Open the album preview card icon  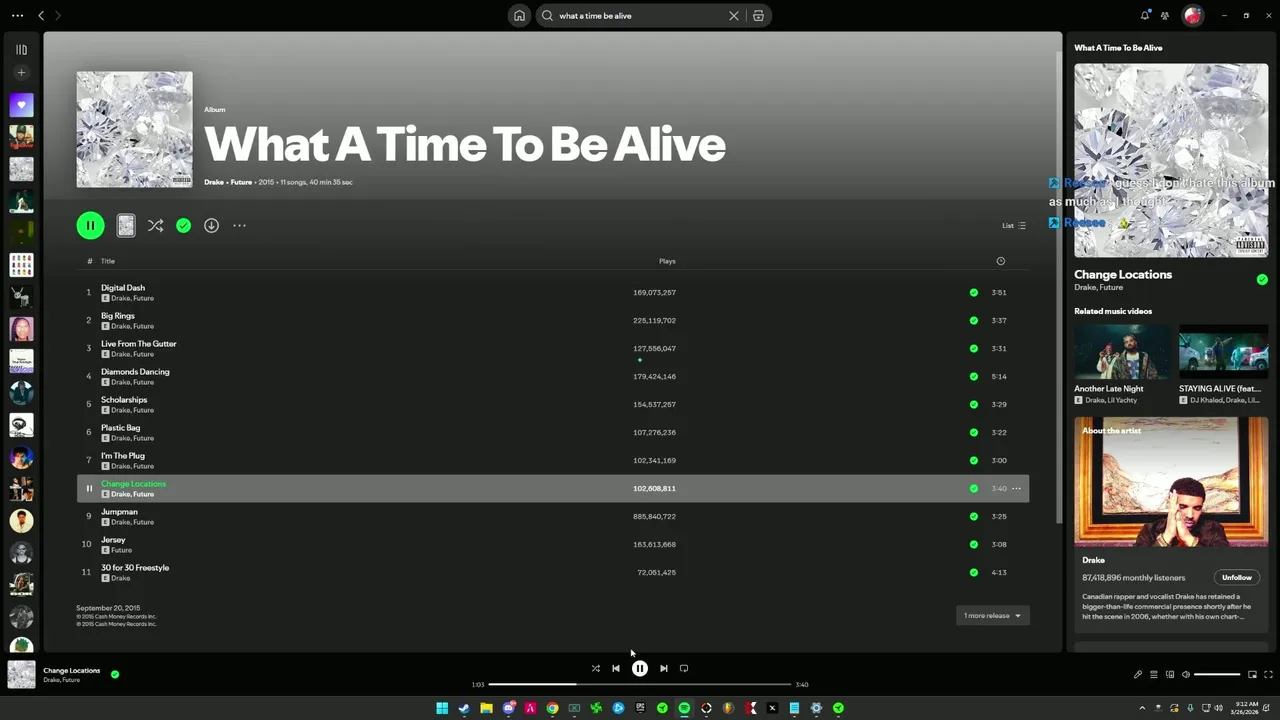126,226
